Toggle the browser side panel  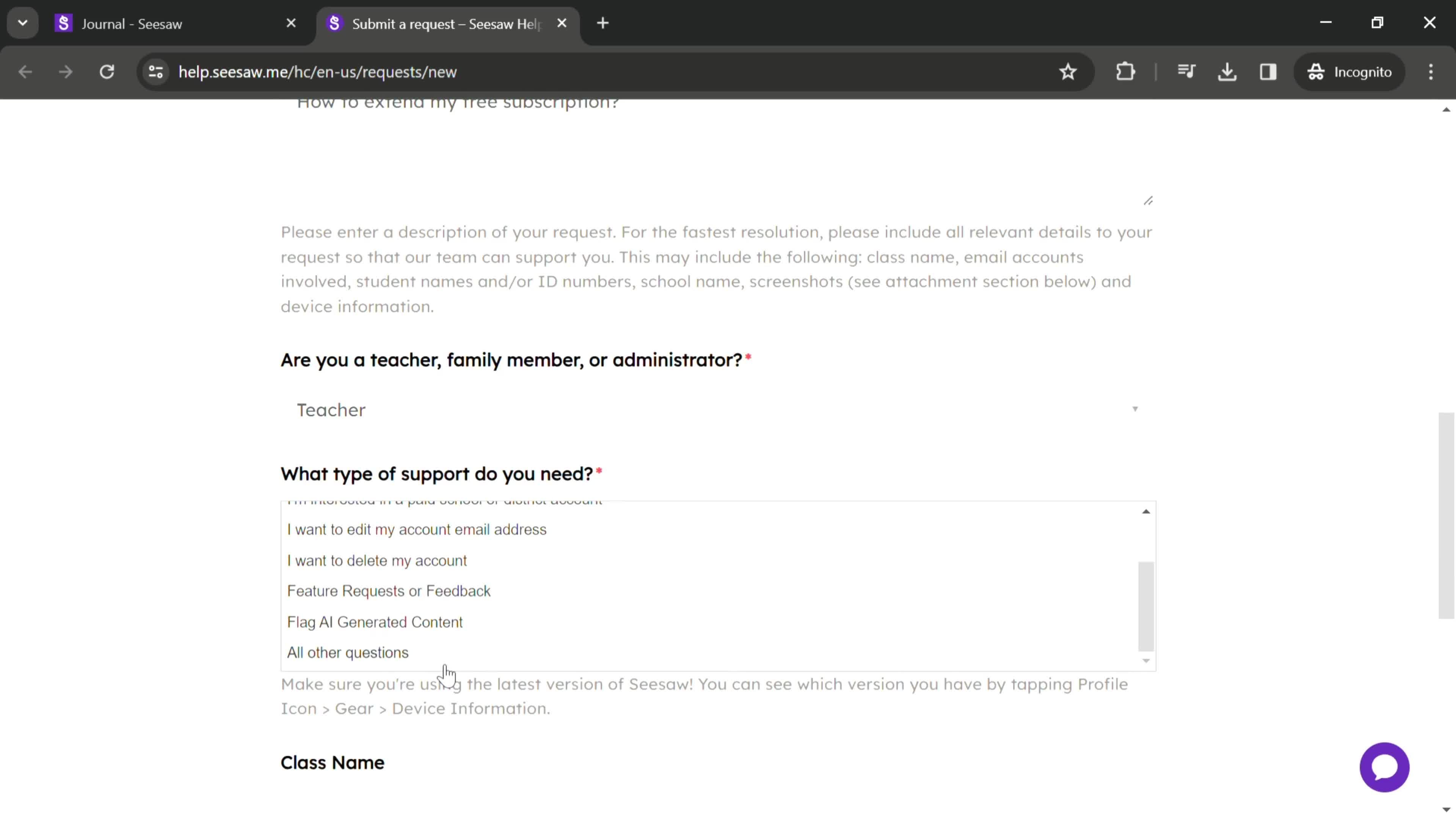pos(1268,72)
